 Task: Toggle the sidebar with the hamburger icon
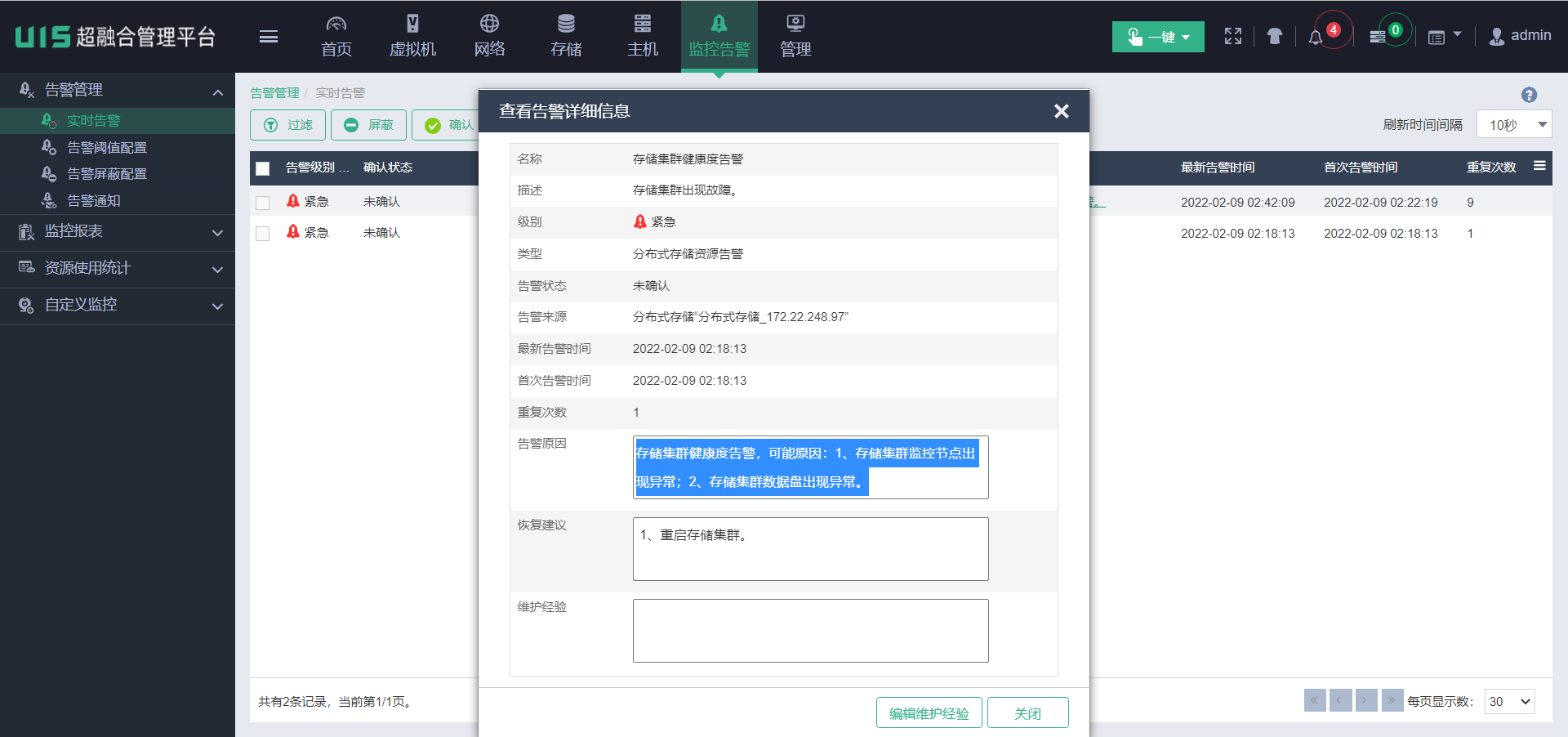pyautogui.click(x=269, y=37)
